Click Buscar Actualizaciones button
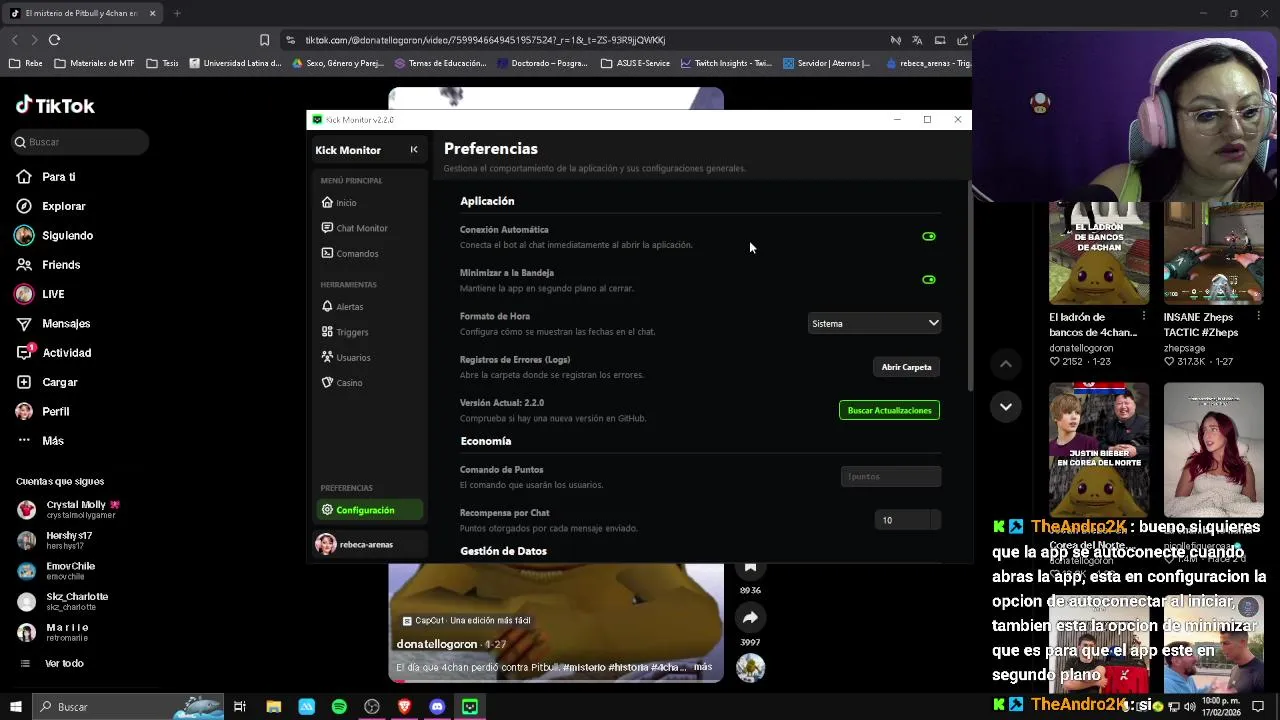This screenshot has height=720, width=1280. [889, 410]
